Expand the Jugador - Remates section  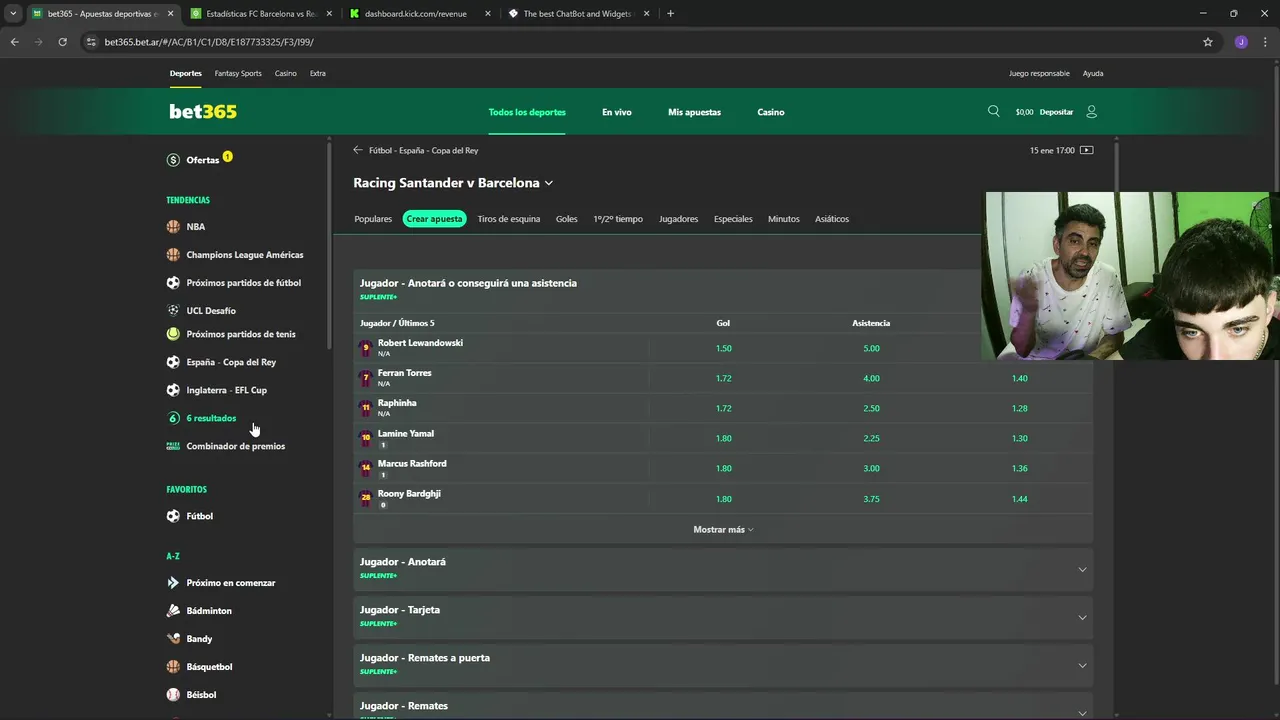pyautogui.click(x=723, y=706)
